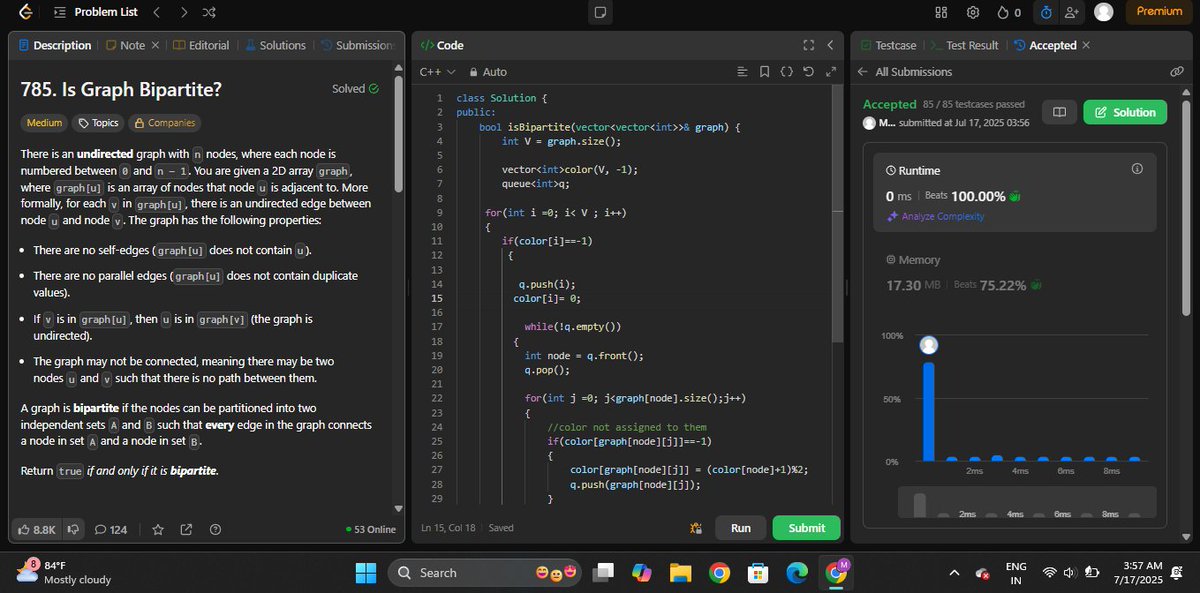The height and width of the screenshot is (593, 1200).
Task: Open the notes sticky icon in top bar
Action: [x=600, y=12]
